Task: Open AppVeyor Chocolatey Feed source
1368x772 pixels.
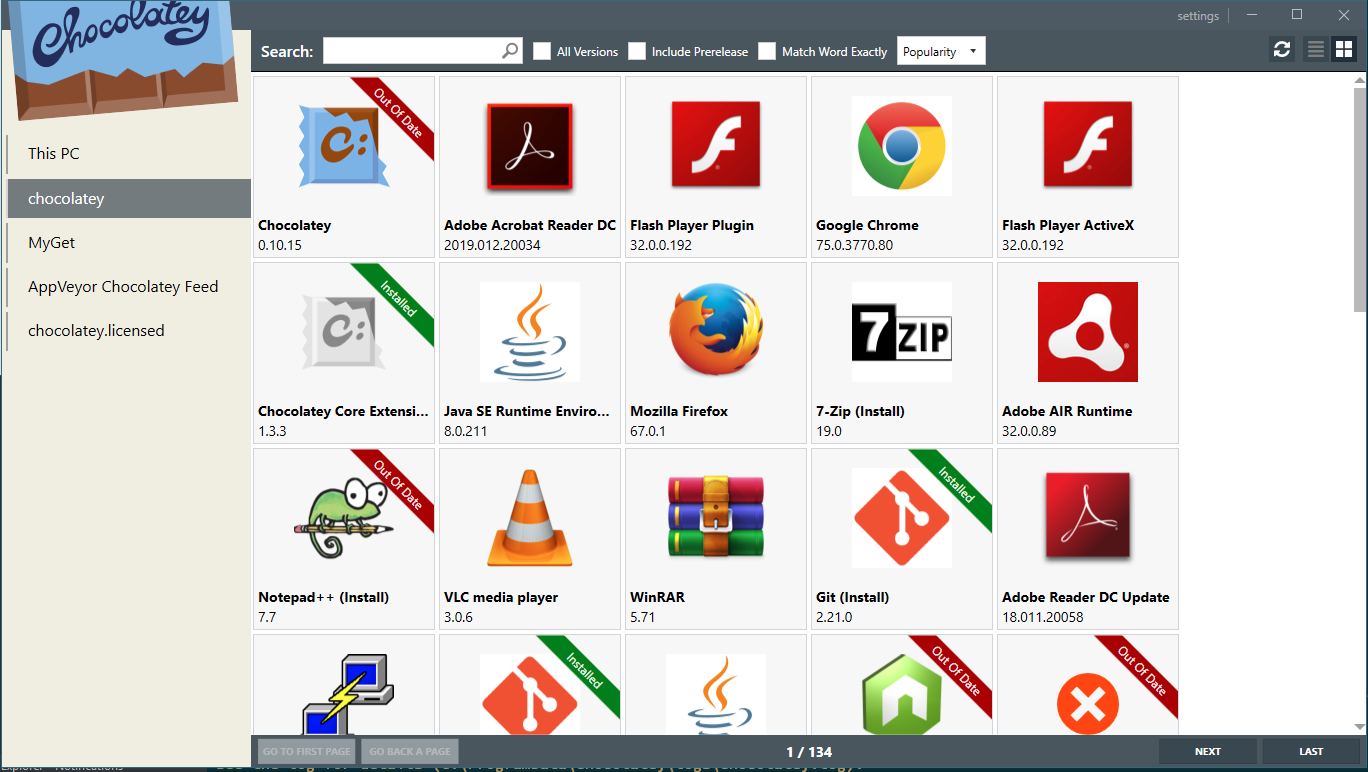Action: tap(128, 286)
